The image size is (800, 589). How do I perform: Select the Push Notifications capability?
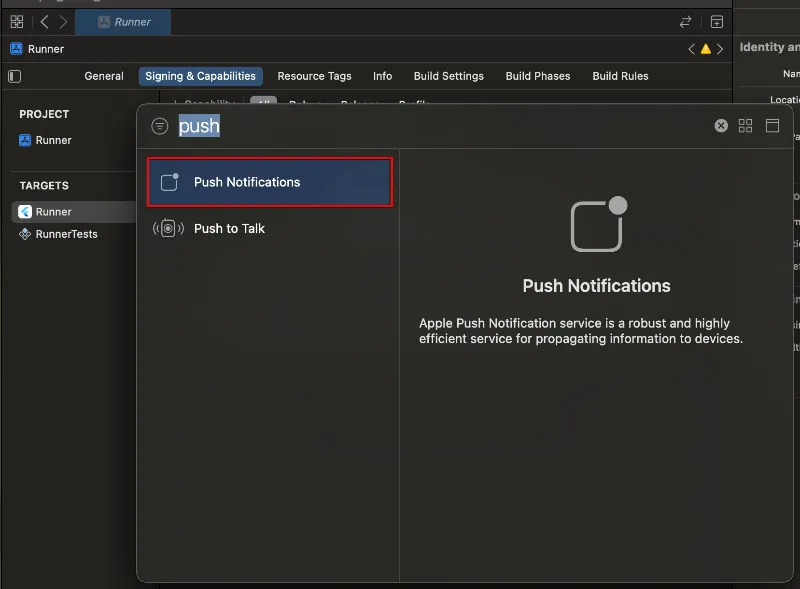270,182
